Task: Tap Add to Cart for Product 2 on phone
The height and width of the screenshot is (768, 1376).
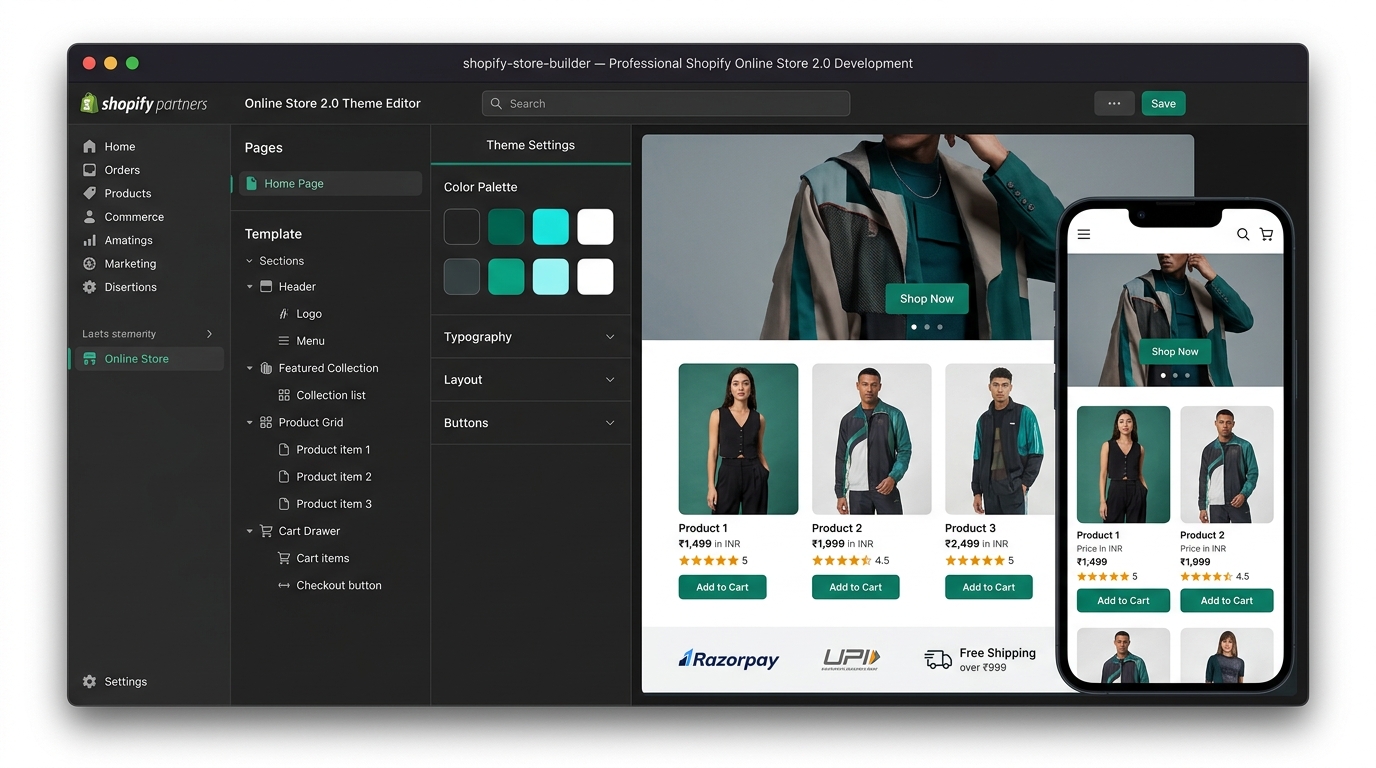Action: coord(1227,601)
